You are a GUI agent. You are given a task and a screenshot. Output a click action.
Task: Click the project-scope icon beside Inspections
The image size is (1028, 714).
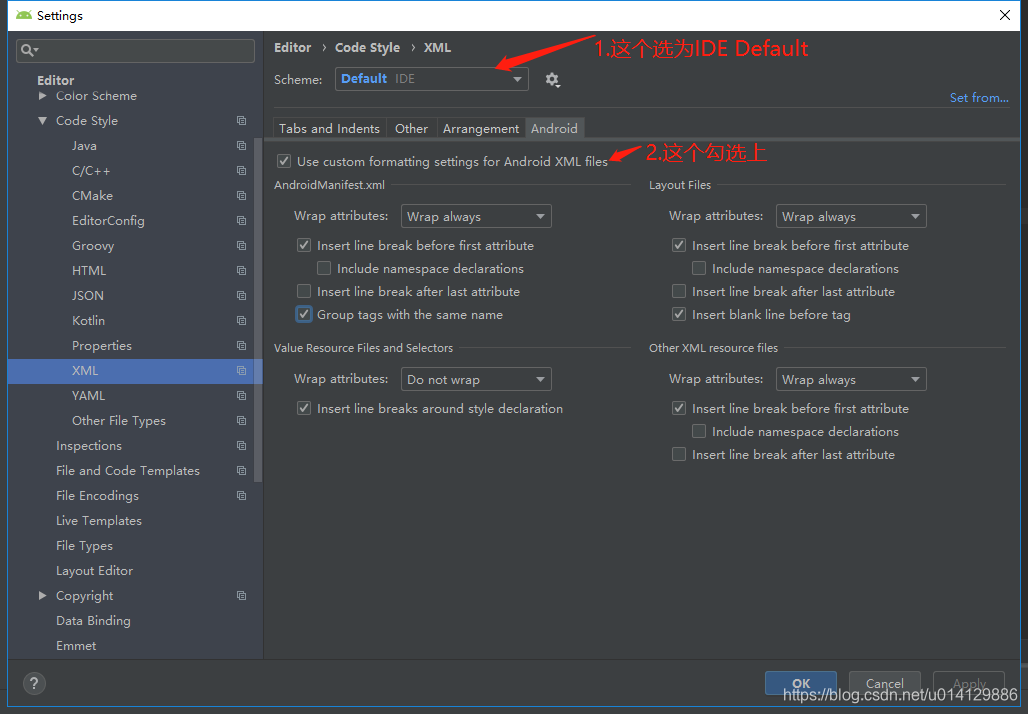click(241, 445)
